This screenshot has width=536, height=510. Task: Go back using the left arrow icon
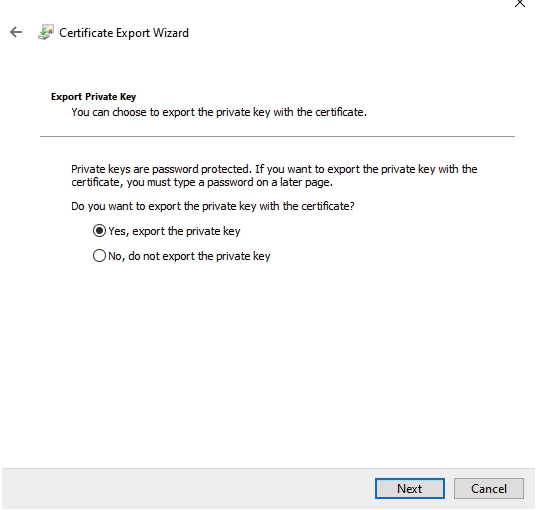(16, 32)
